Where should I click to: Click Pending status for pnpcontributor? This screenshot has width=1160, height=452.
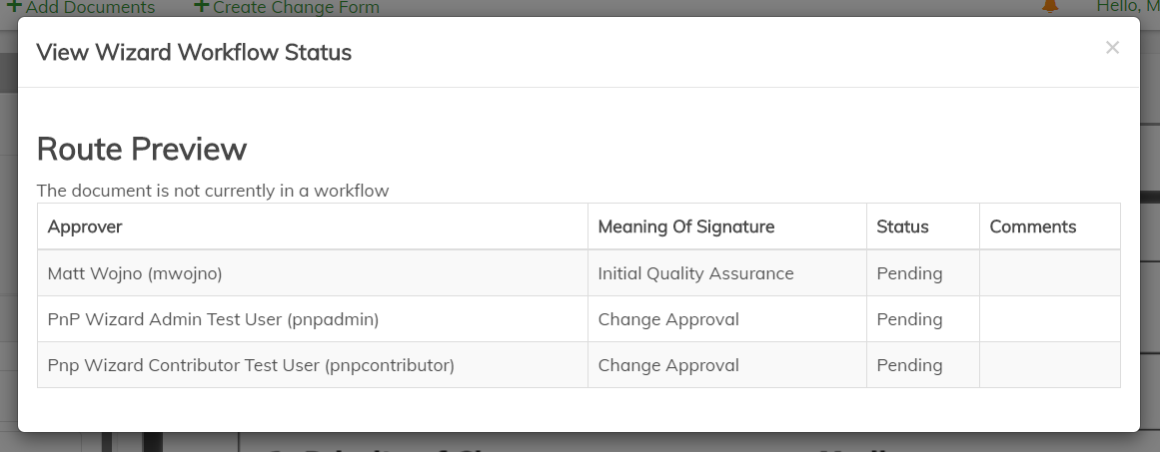[909, 365]
